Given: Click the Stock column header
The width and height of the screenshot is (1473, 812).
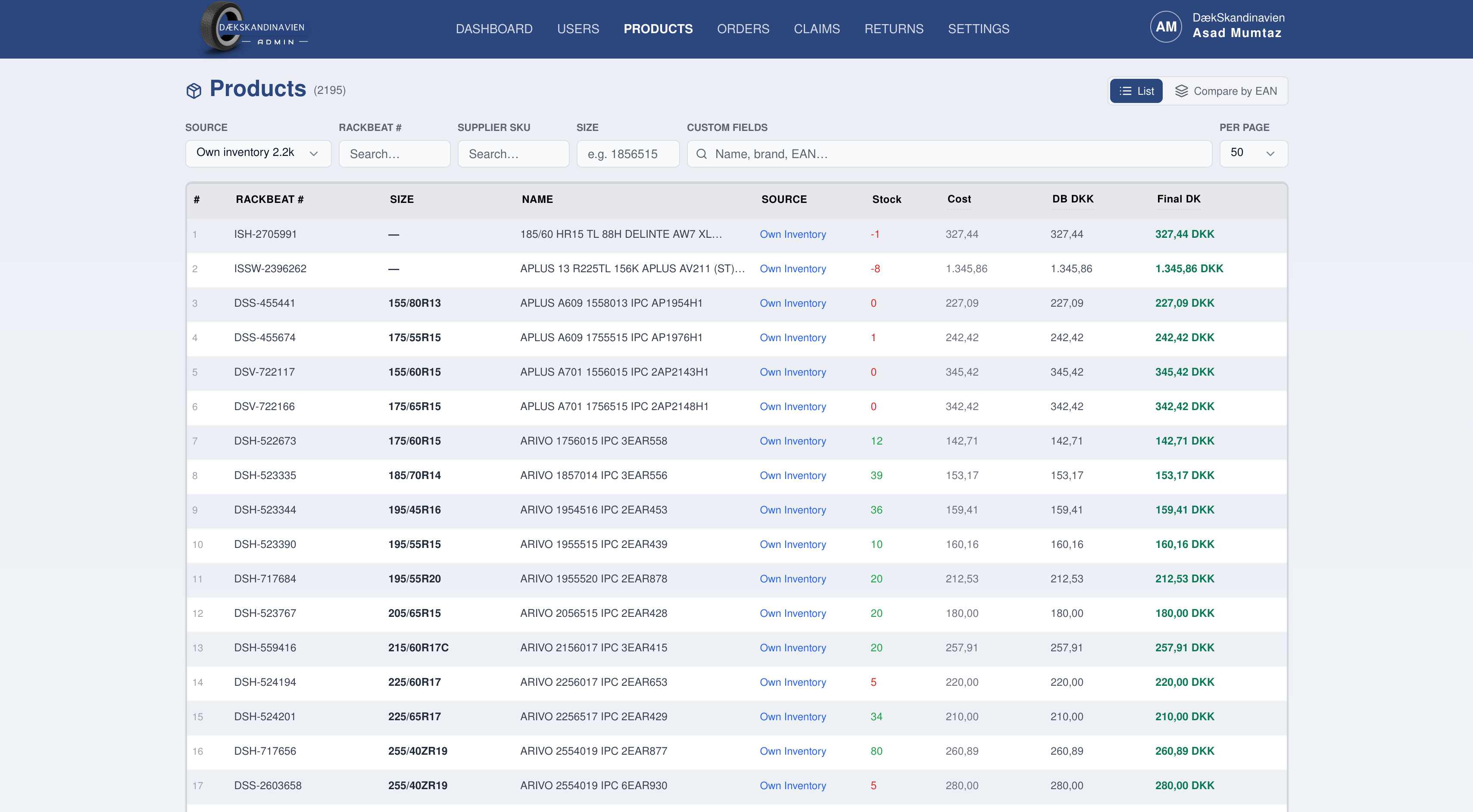Looking at the screenshot, I should 886,199.
